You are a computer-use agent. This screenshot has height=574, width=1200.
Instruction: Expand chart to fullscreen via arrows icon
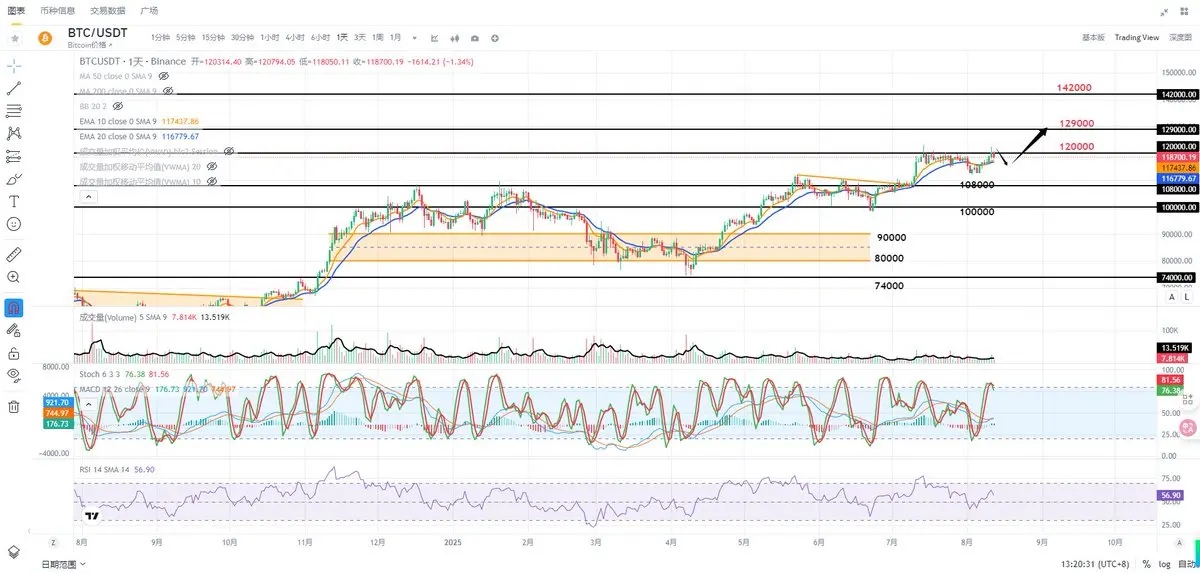[x=1166, y=11]
